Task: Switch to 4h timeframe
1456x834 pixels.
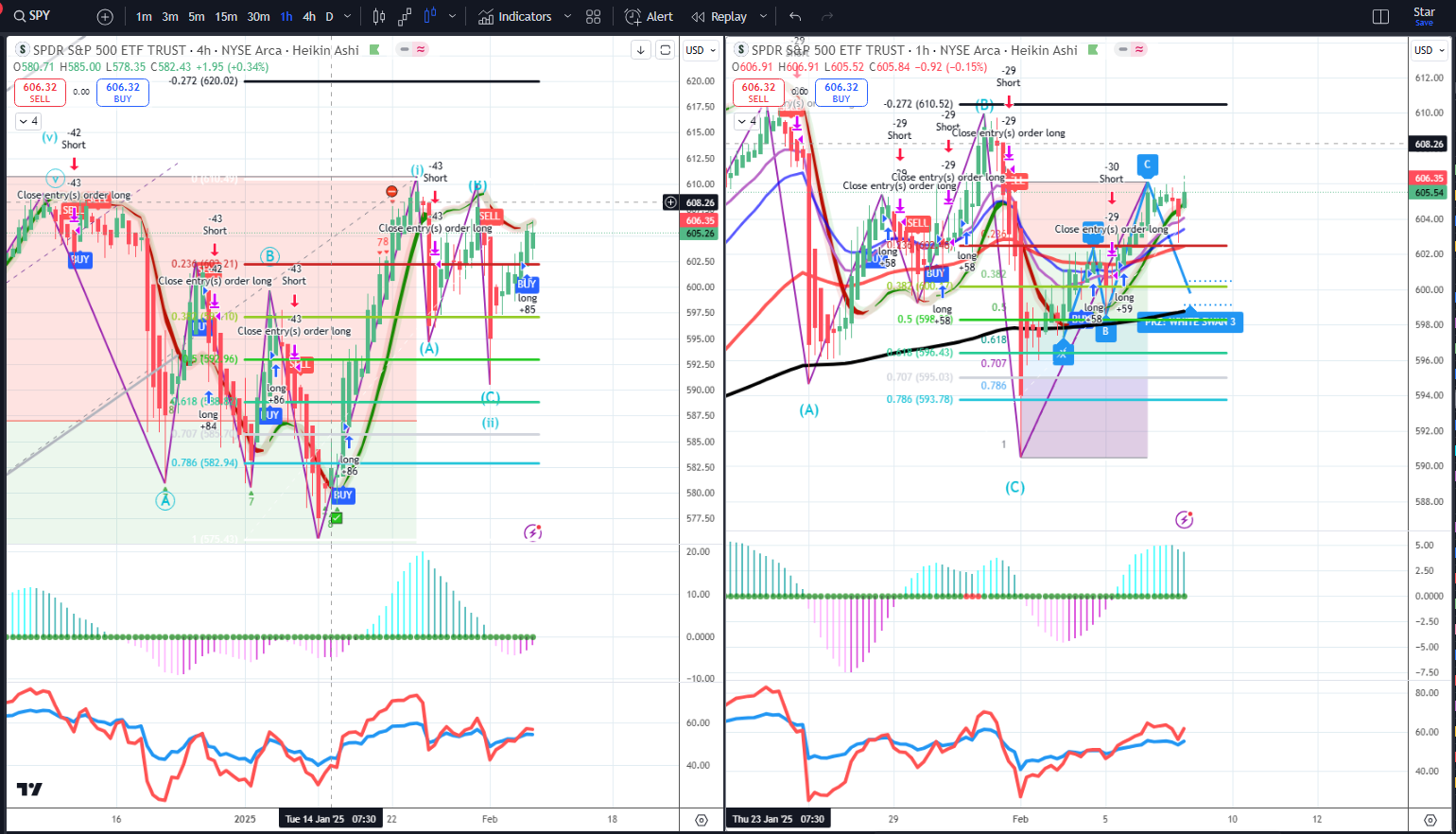Action: (x=309, y=17)
